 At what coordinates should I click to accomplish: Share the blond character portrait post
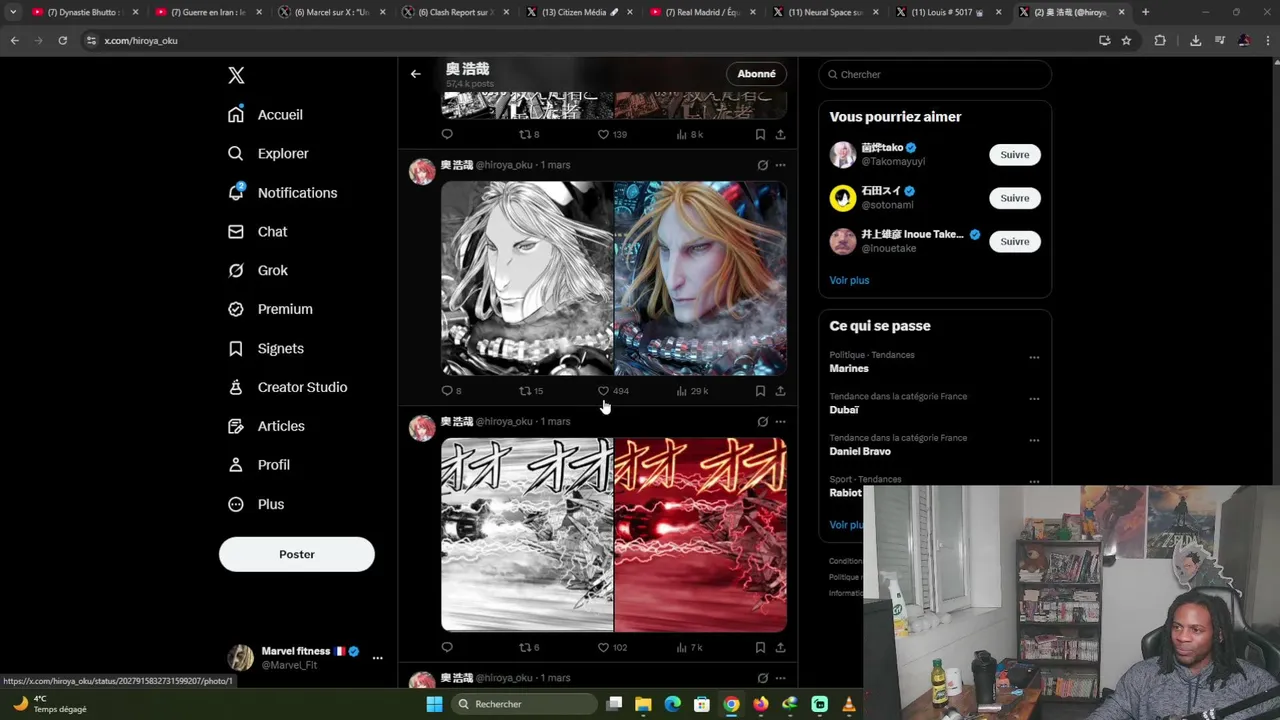click(780, 391)
